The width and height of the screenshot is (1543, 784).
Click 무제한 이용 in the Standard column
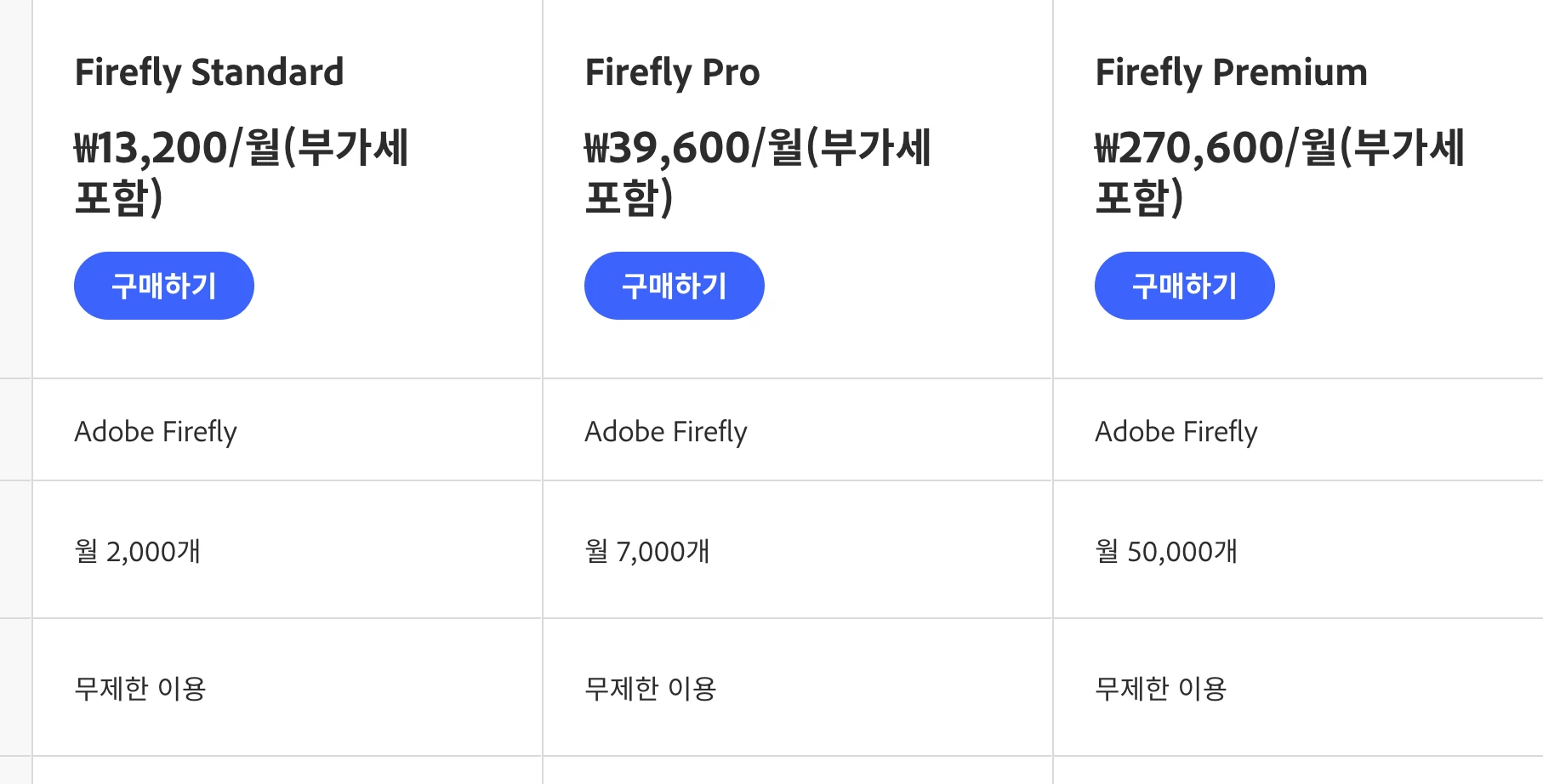(140, 688)
